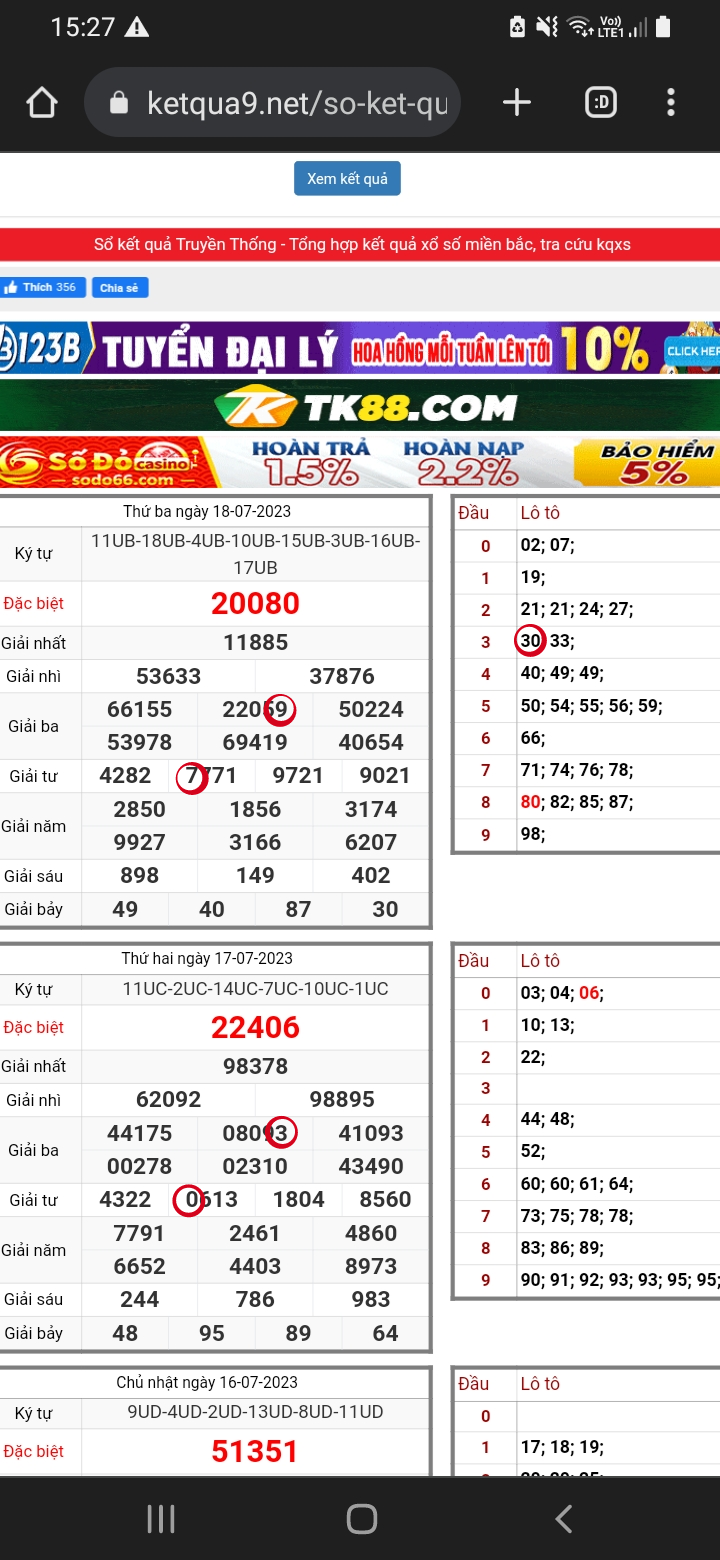The image size is (720, 1560).
Task: Click Lô tô row 03; 04; 06;
Action: pyautogui.click(x=562, y=993)
